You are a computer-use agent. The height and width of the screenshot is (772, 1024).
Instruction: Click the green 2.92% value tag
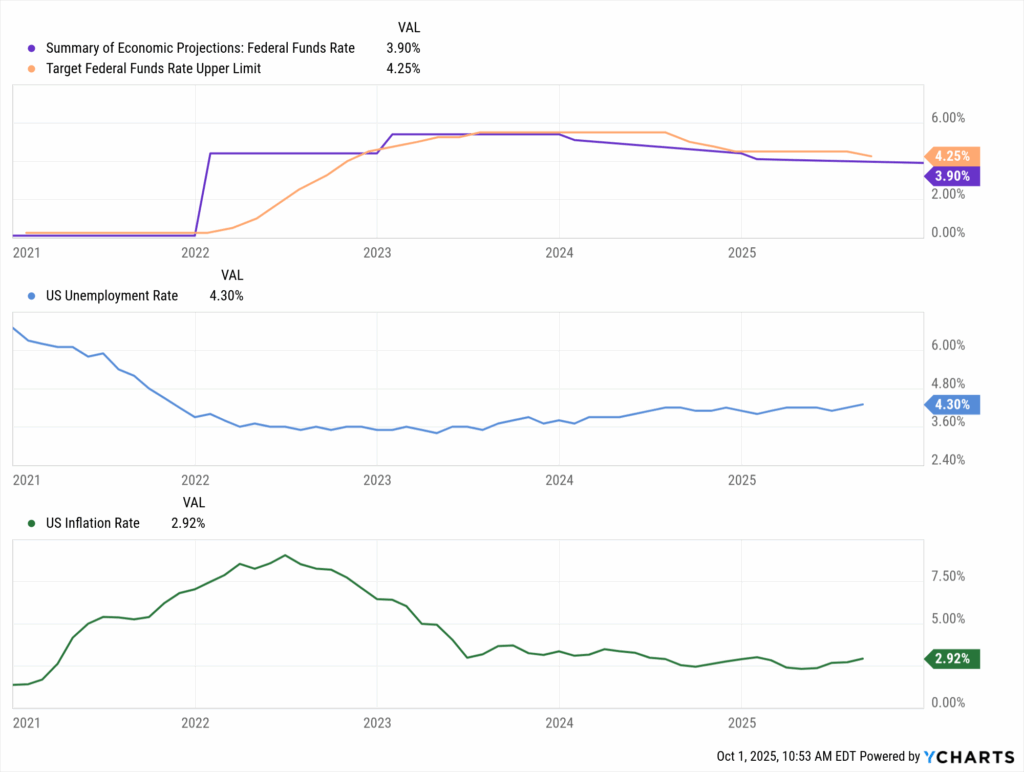coord(953,659)
